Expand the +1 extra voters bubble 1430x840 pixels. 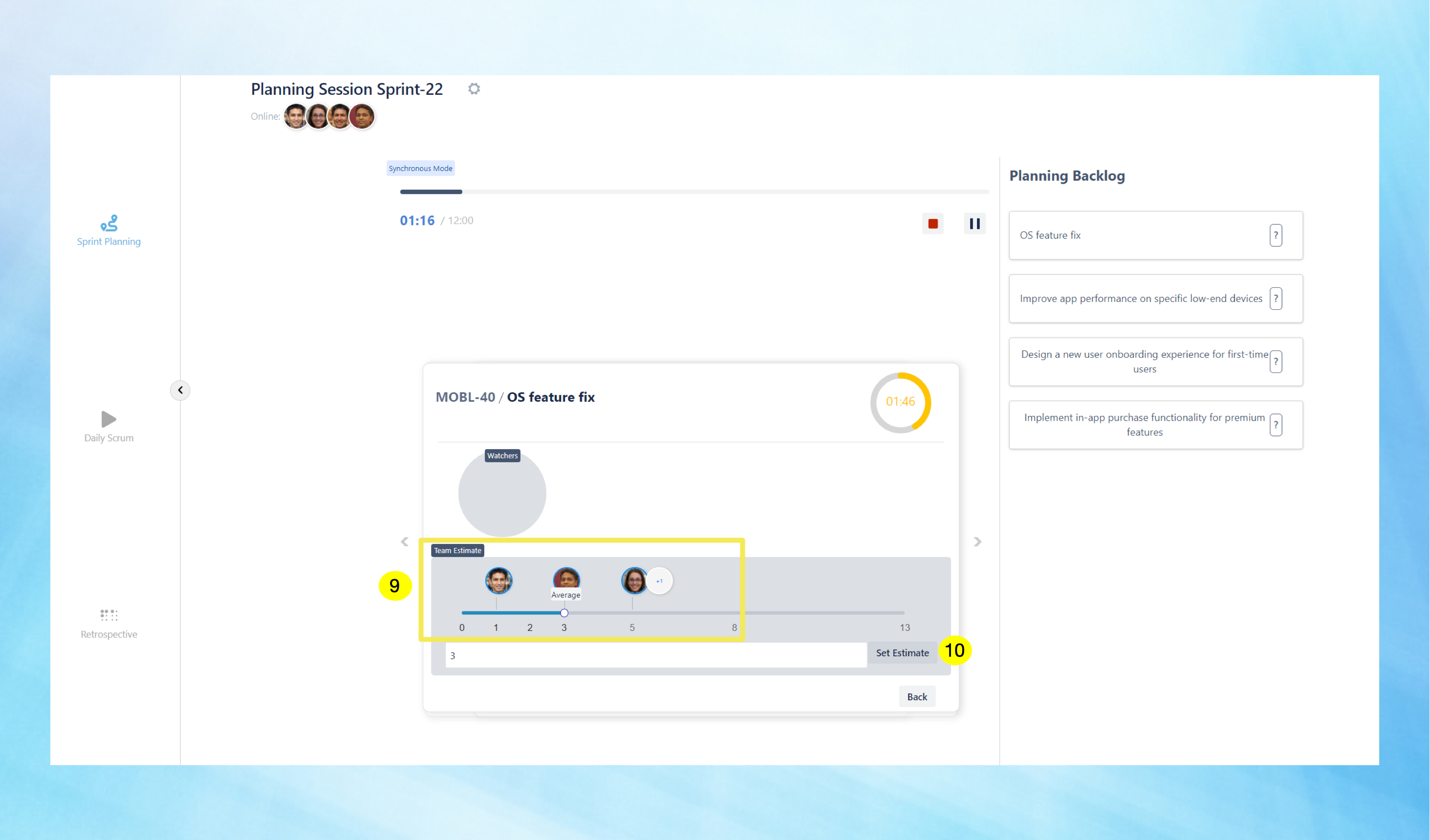tap(659, 581)
